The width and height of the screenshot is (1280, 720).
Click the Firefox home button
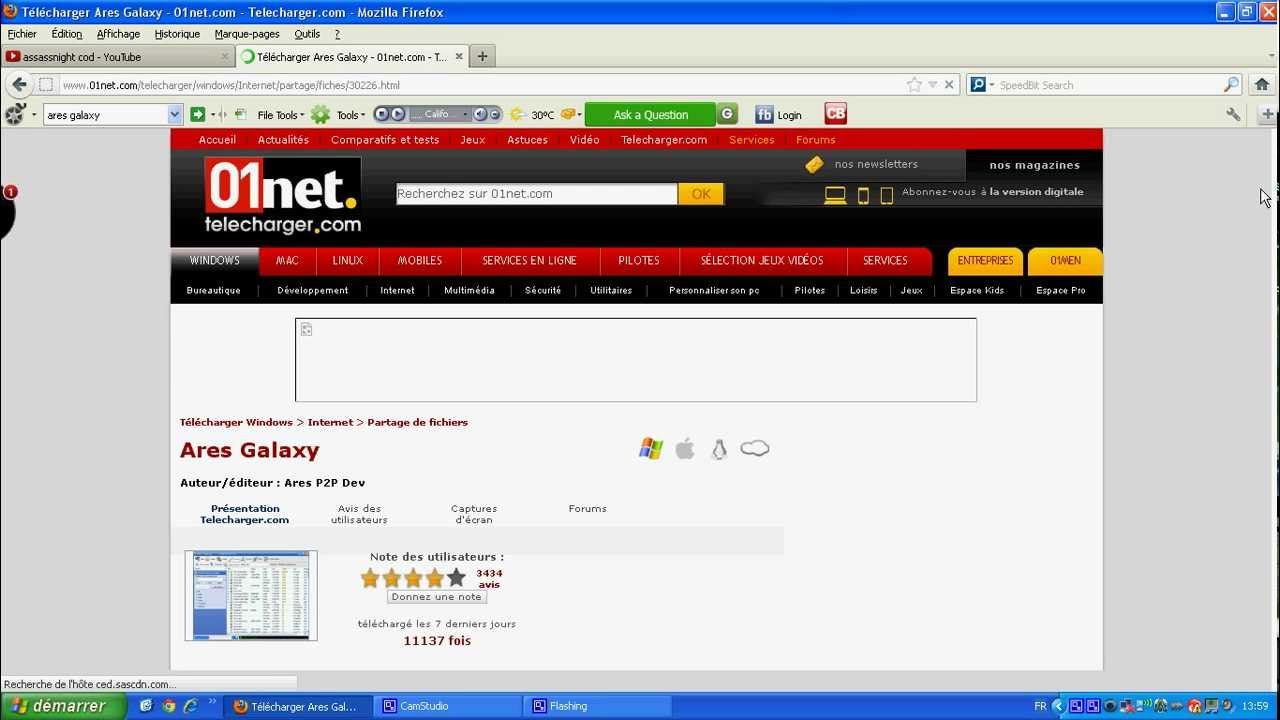[x=1261, y=85]
